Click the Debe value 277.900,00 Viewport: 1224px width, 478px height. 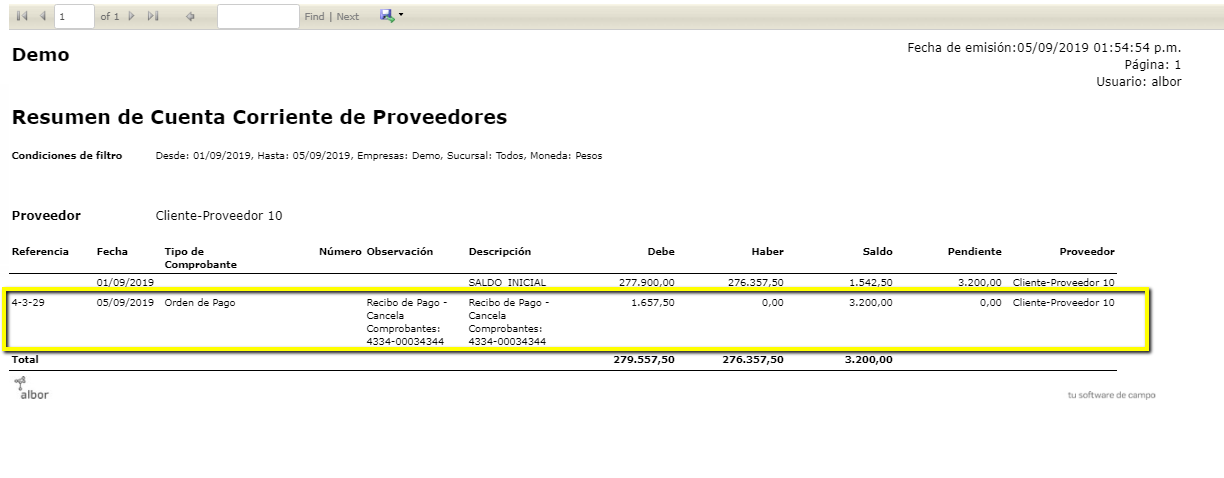pyautogui.click(x=647, y=283)
